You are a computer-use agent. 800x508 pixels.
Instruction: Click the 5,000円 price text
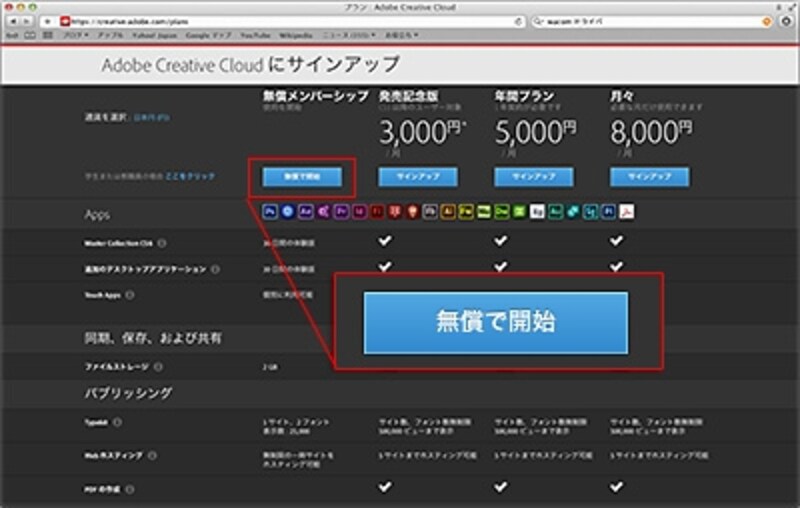536,133
